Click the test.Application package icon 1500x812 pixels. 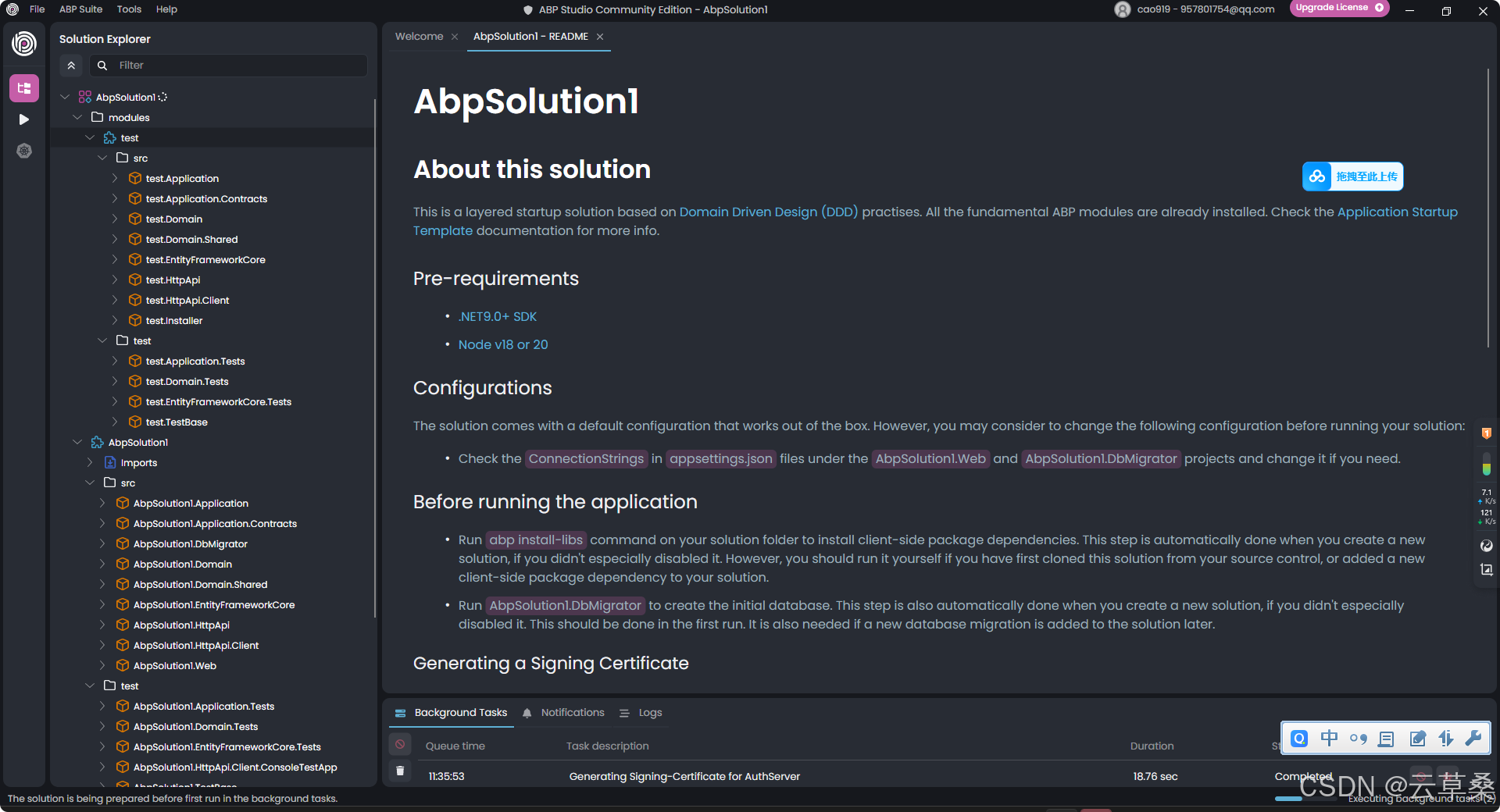coord(135,178)
